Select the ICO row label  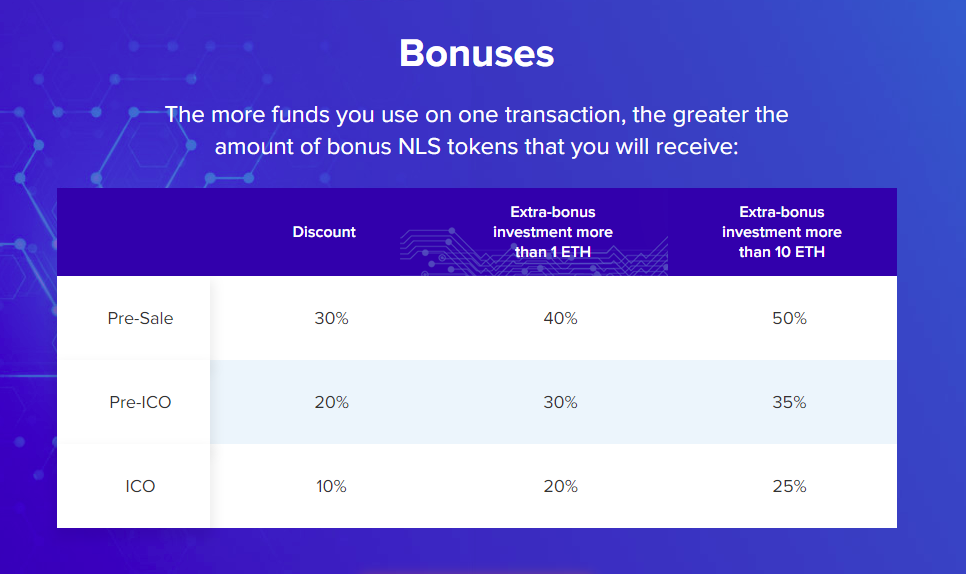(x=140, y=487)
